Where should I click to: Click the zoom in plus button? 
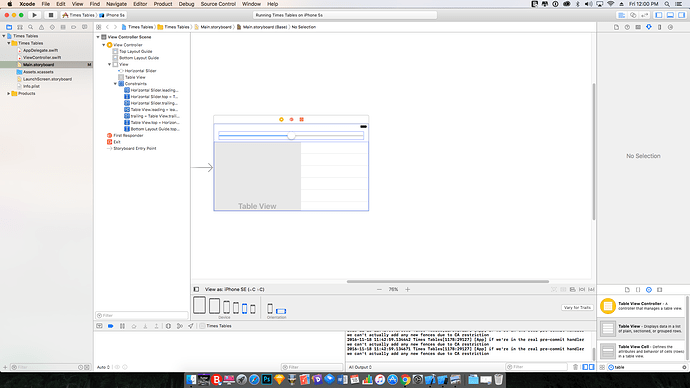(x=407, y=289)
